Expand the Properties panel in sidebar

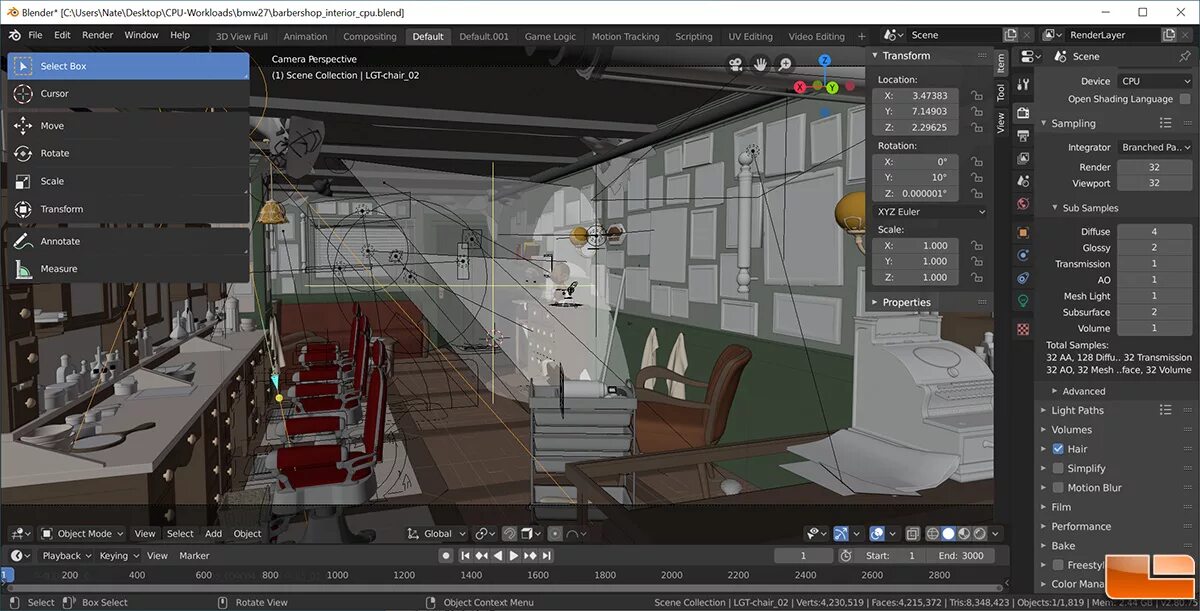point(906,302)
